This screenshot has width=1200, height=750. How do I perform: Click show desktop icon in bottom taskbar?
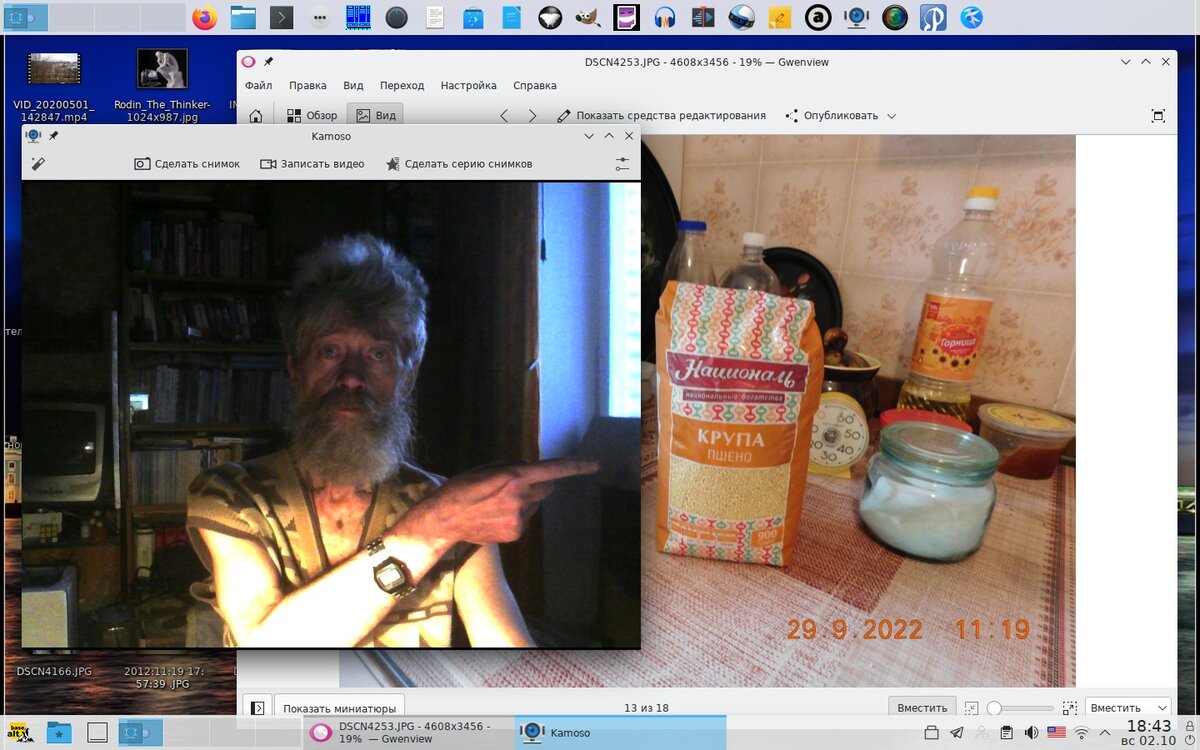97,733
